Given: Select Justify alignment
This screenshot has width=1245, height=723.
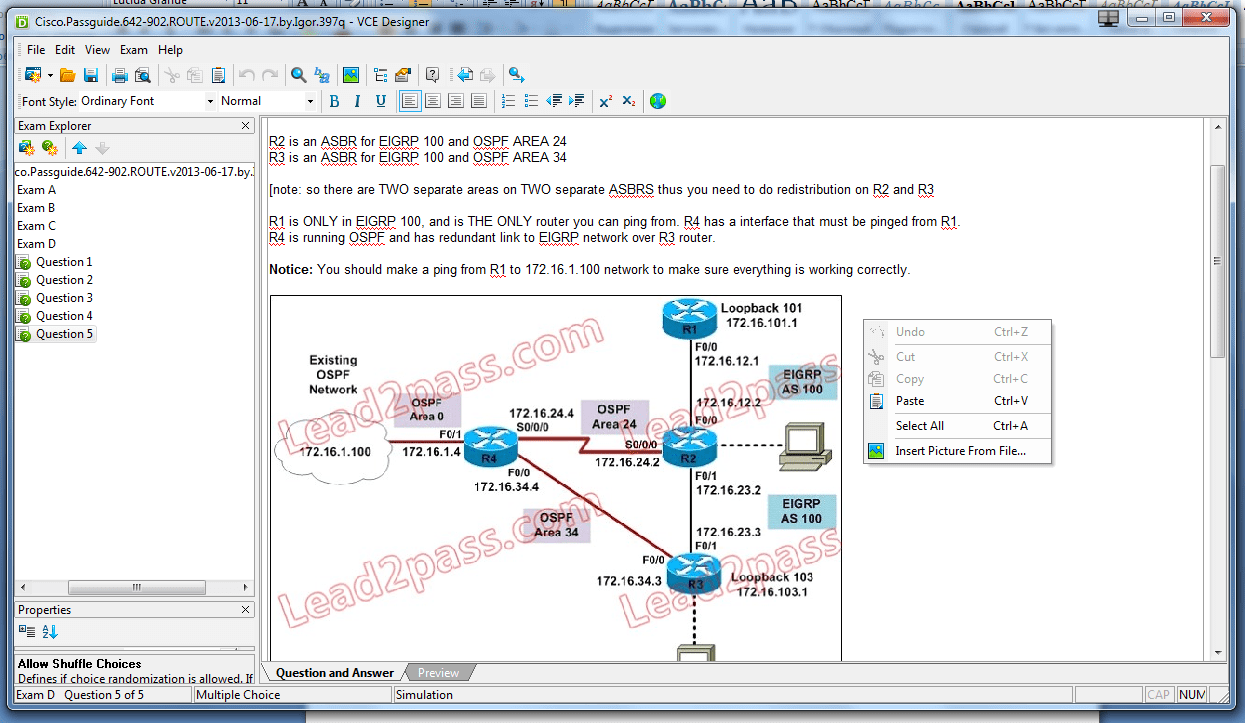Looking at the screenshot, I should coord(479,101).
